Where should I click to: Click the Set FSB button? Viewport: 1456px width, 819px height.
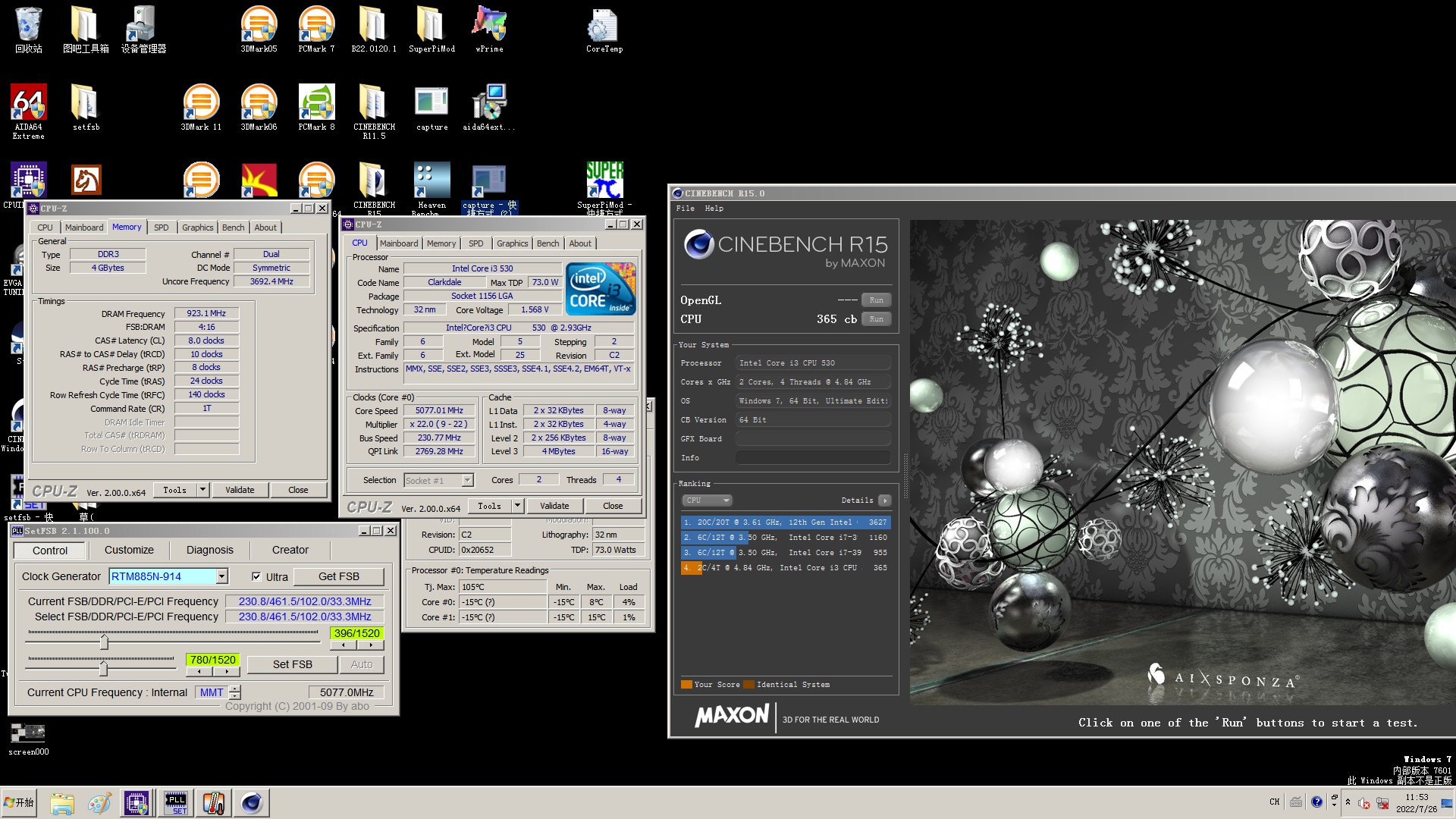tap(293, 664)
